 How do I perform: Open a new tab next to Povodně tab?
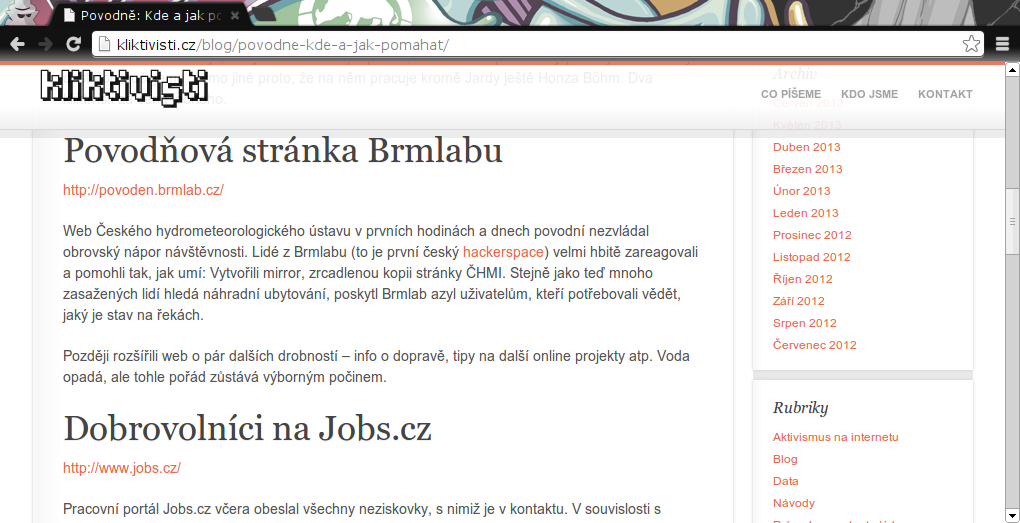click(x=263, y=16)
